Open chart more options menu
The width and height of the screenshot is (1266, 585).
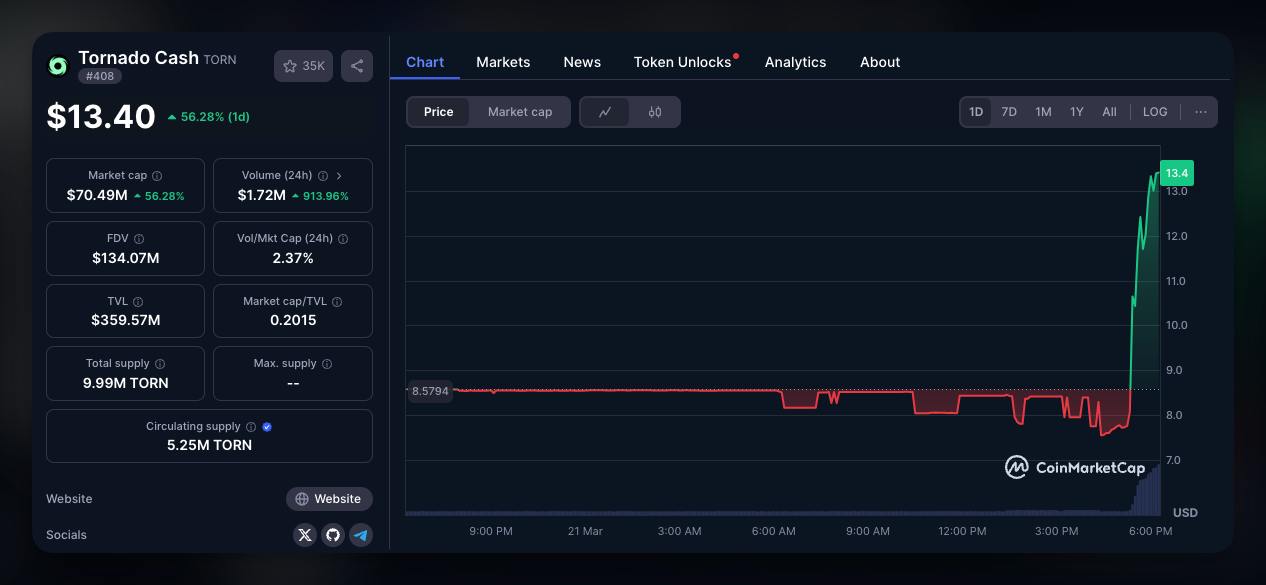pos(1201,112)
